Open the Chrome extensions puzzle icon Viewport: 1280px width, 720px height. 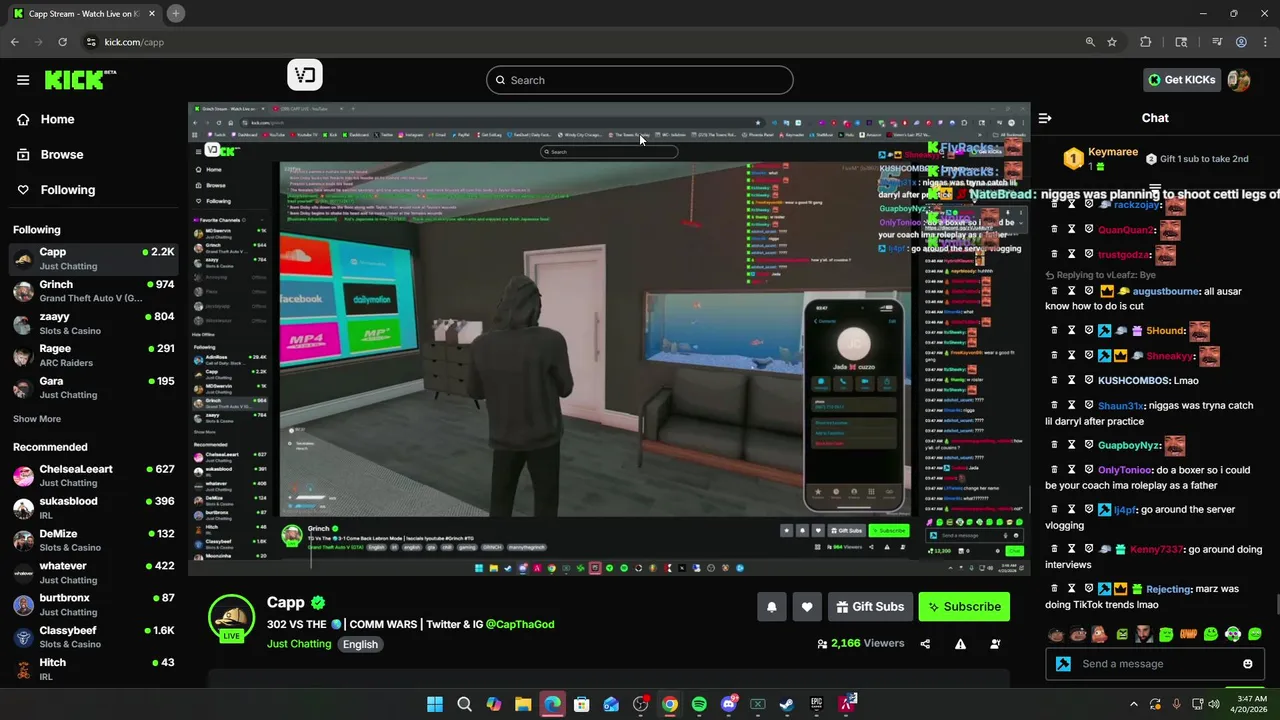coord(1146,42)
